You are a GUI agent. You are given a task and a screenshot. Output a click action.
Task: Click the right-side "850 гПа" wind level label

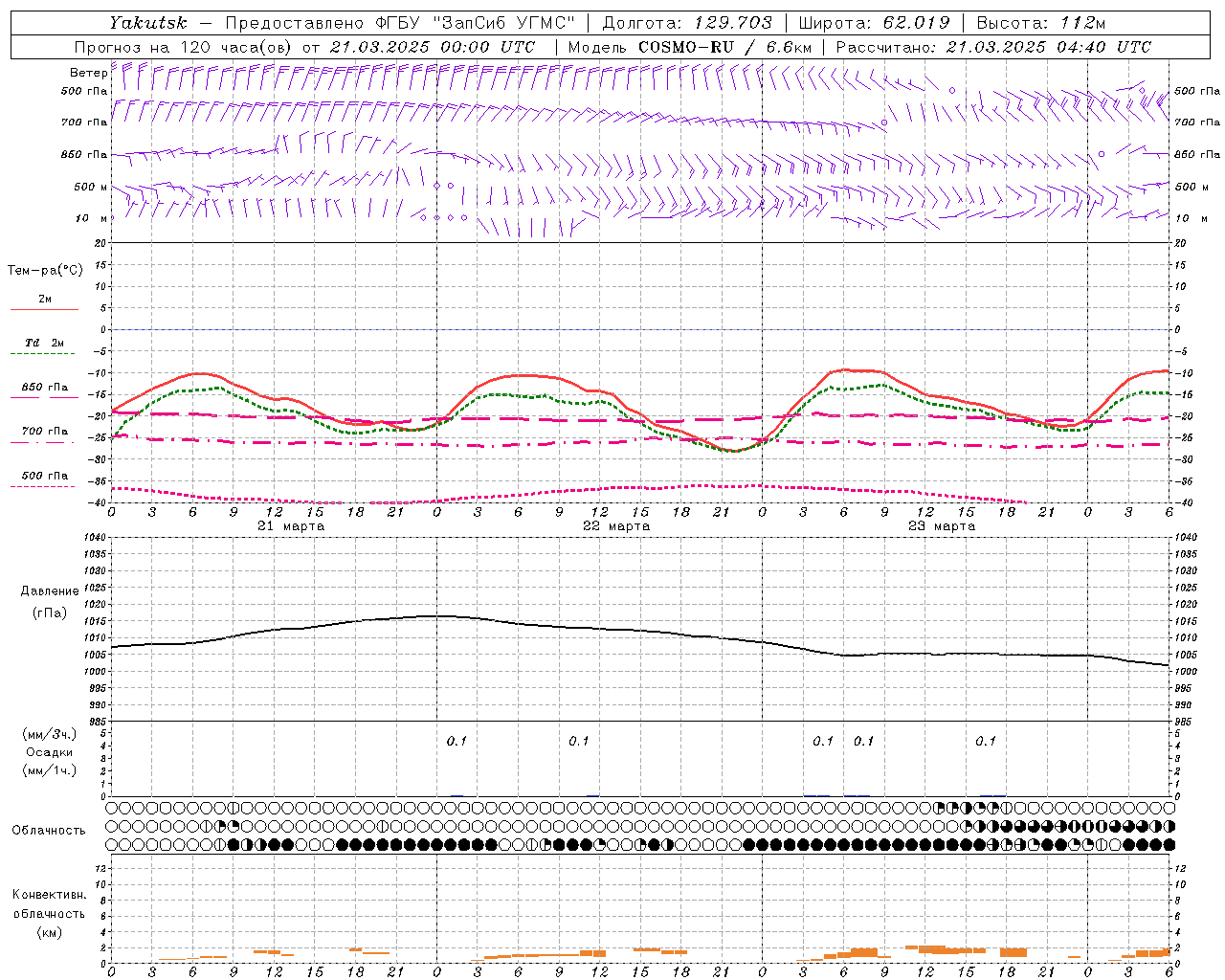pyautogui.click(x=1196, y=154)
